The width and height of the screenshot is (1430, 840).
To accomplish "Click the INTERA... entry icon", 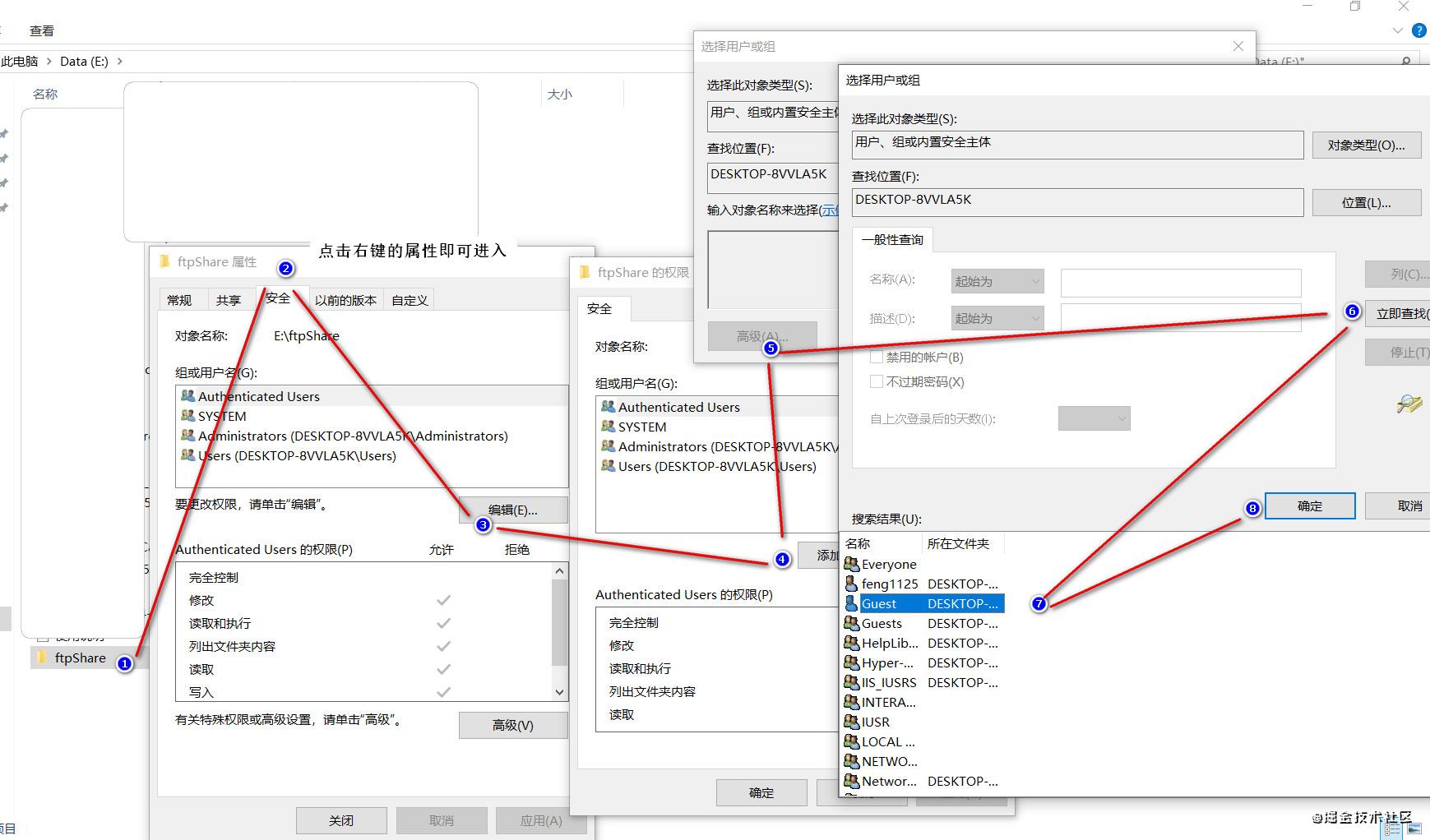I will click(x=852, y=702).
